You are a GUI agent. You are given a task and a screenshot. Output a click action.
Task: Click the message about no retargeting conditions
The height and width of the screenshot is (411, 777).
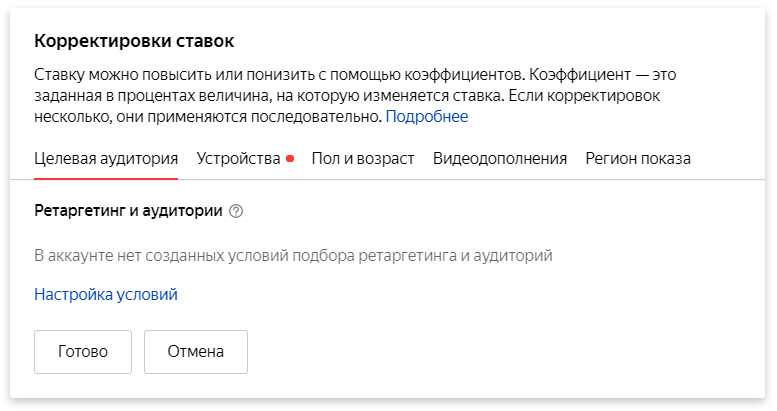point(293,255)
